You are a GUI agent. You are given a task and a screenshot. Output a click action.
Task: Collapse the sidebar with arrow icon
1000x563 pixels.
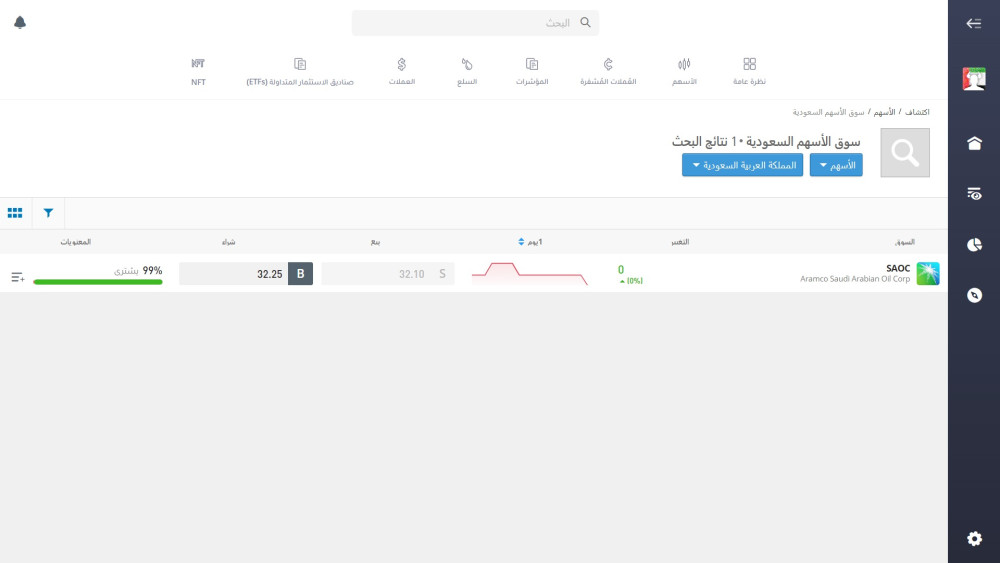click(x=974, y=24)
